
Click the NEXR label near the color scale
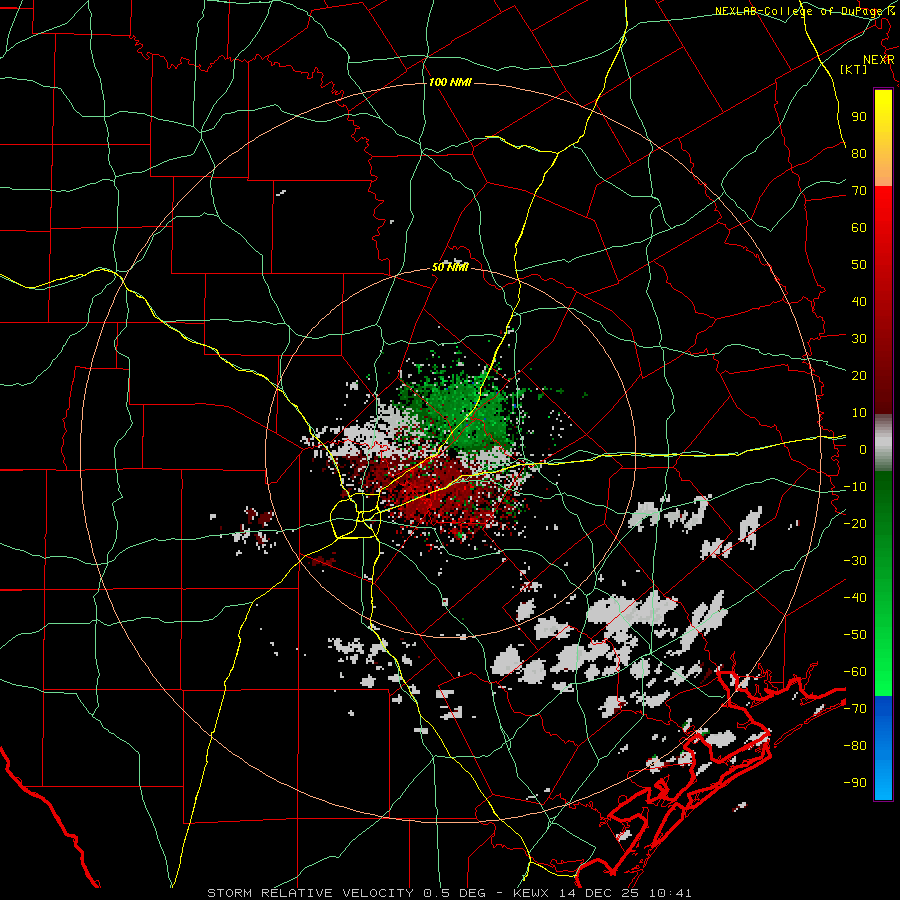878,60
